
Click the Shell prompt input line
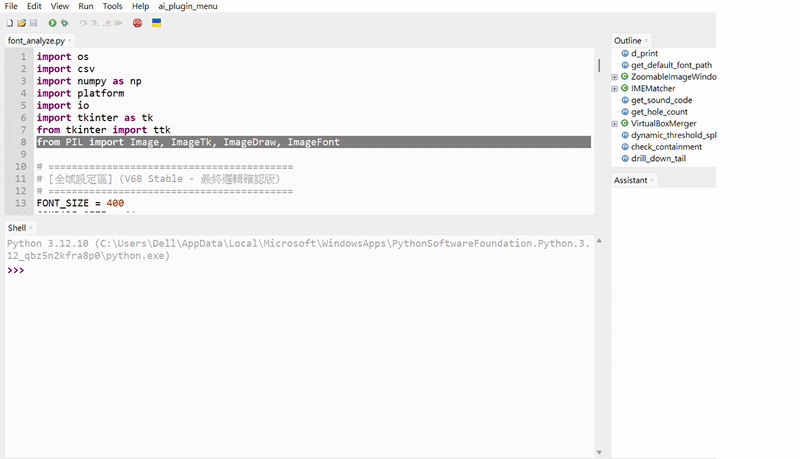click(x=299, y=270)
